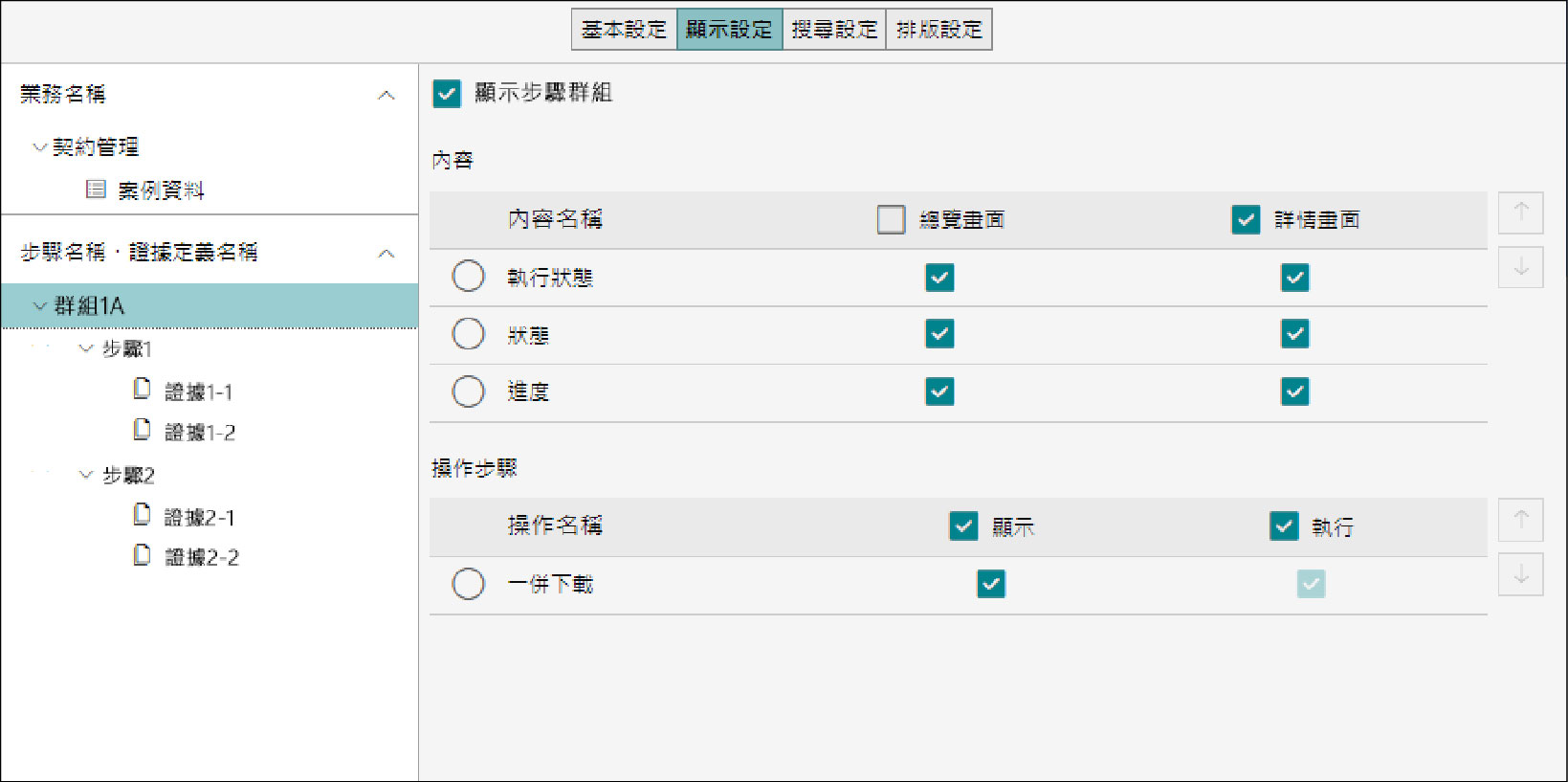
Task: Switch to the 基本設定 tab
Action: 624,30
